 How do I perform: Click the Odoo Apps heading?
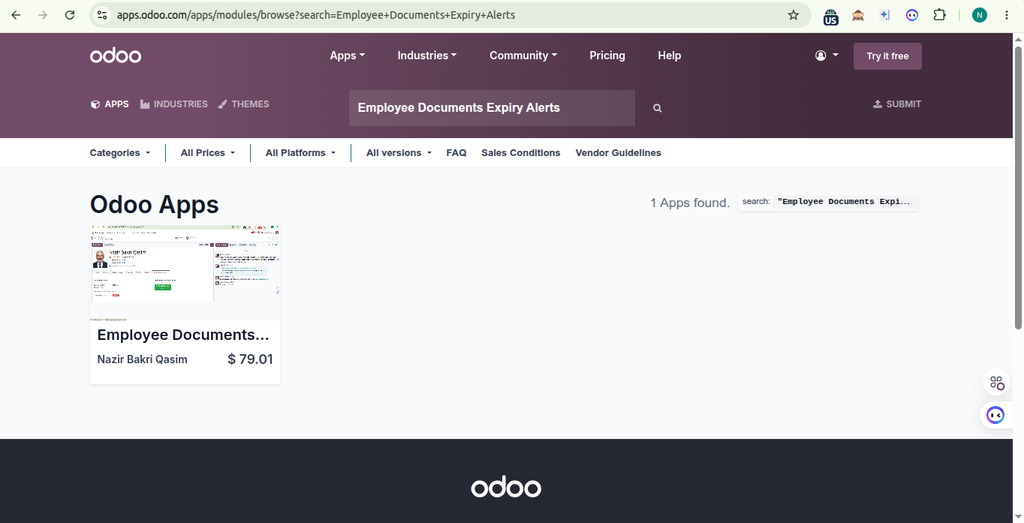154,204
